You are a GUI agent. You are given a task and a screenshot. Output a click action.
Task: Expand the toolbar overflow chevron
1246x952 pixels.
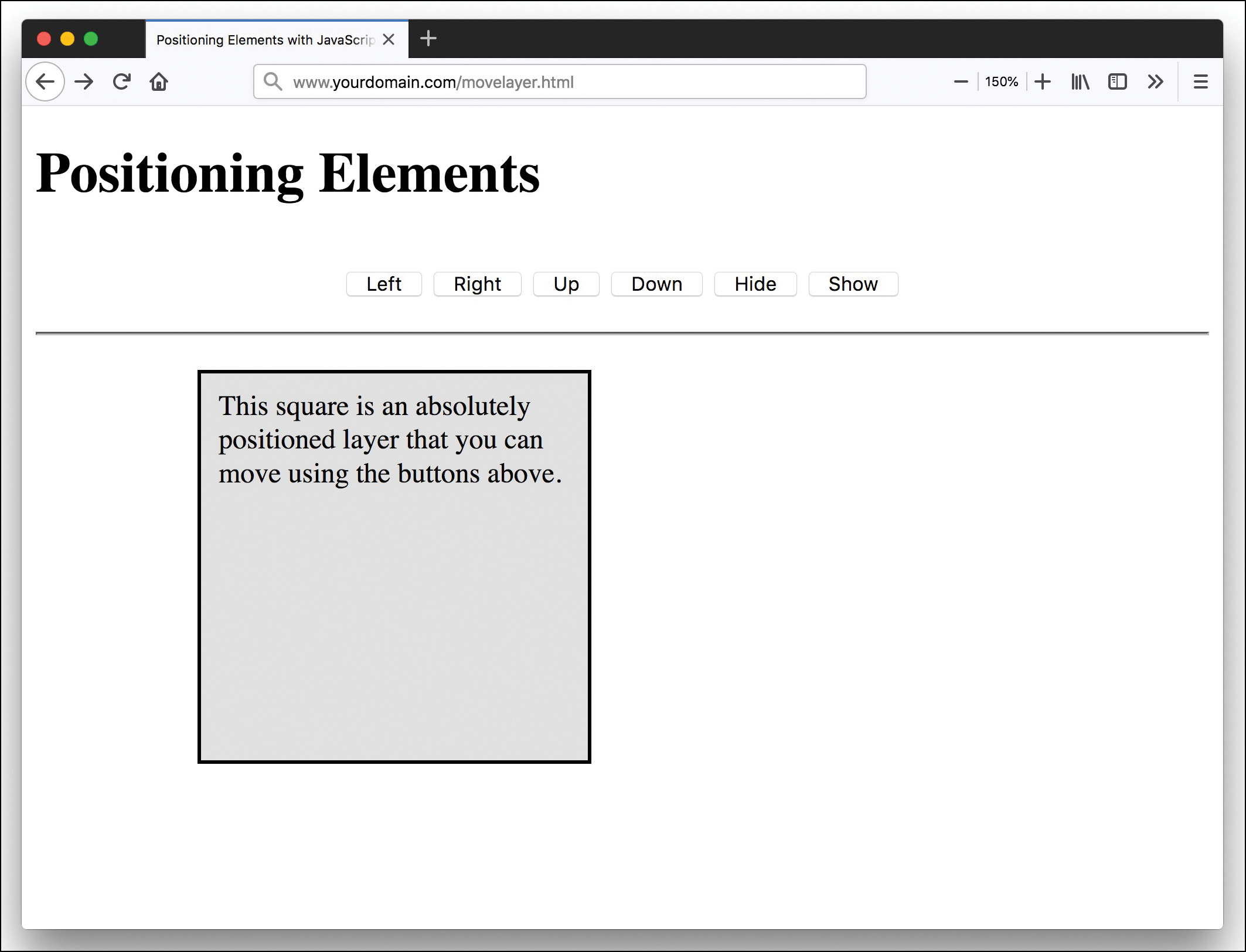pos(1156,81)
